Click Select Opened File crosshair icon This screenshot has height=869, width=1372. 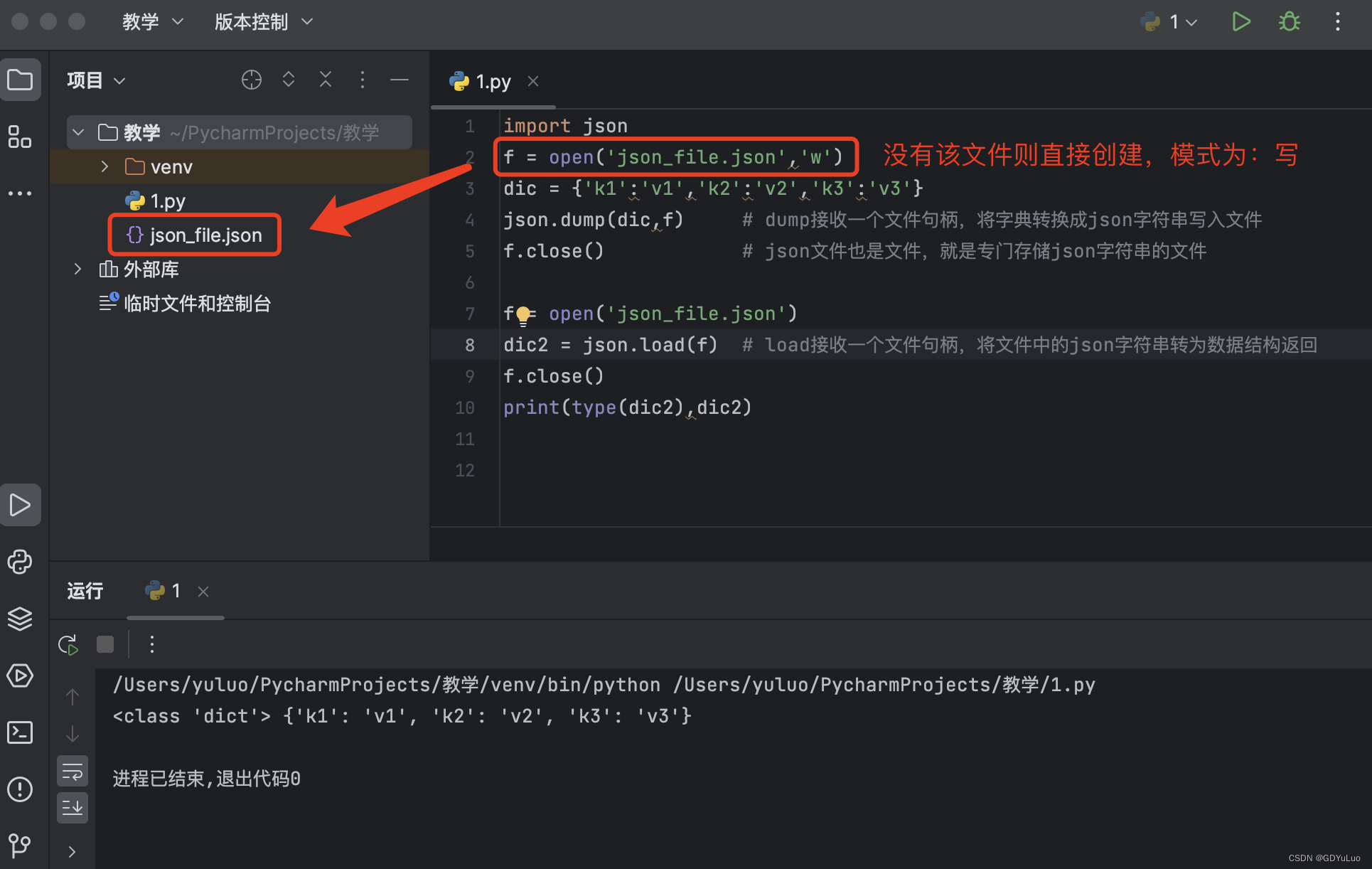point(252,80)
